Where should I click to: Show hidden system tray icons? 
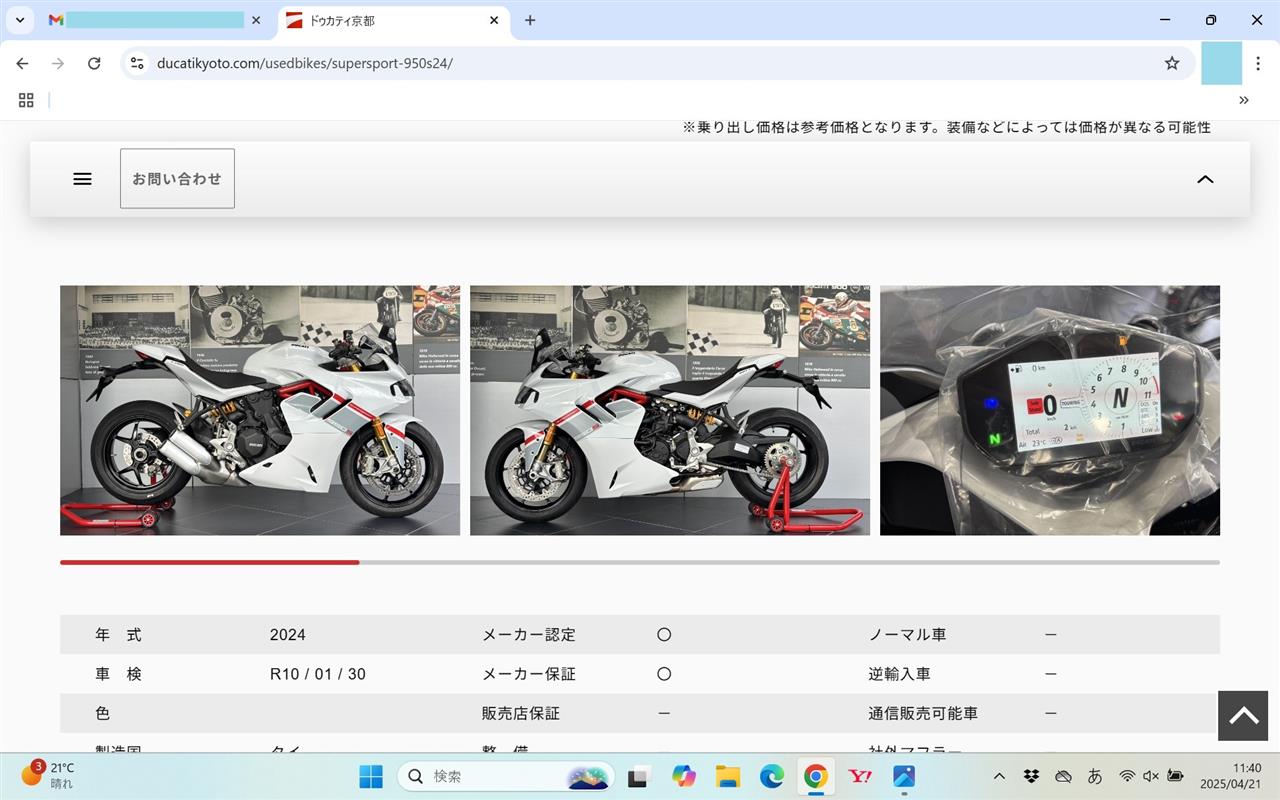coord(999,776)
